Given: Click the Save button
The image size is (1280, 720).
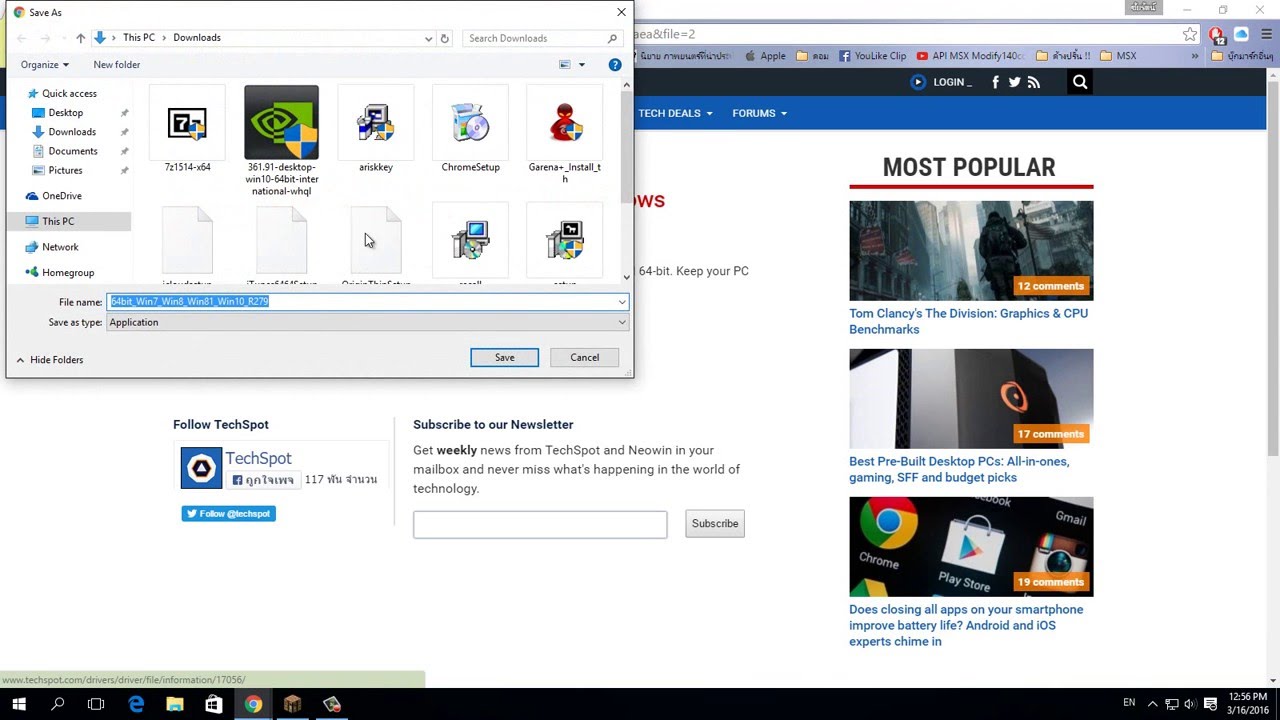Looking at the screenshot, I should click(x=504, y=357).
